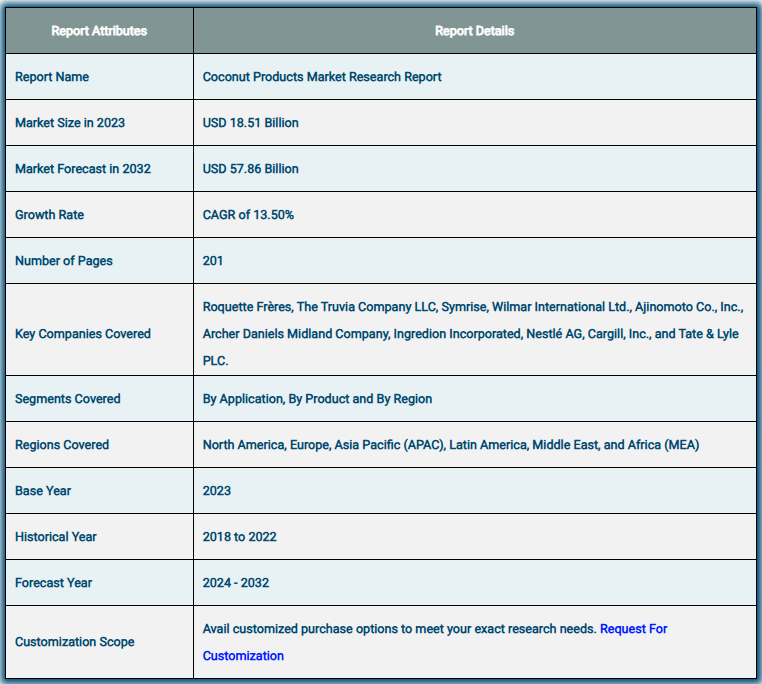
Task: Click the Market Size in 2023 label
Action: coord(70,123)
